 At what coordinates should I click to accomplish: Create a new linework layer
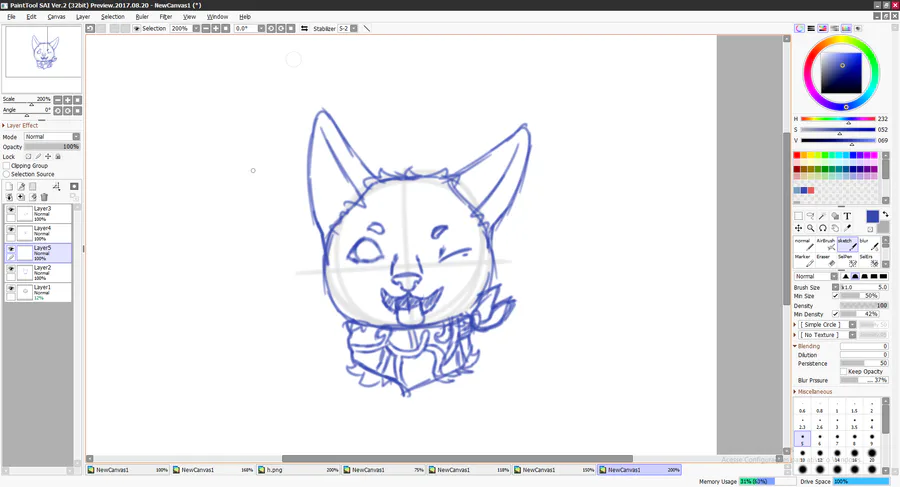(x=21, y=187)
